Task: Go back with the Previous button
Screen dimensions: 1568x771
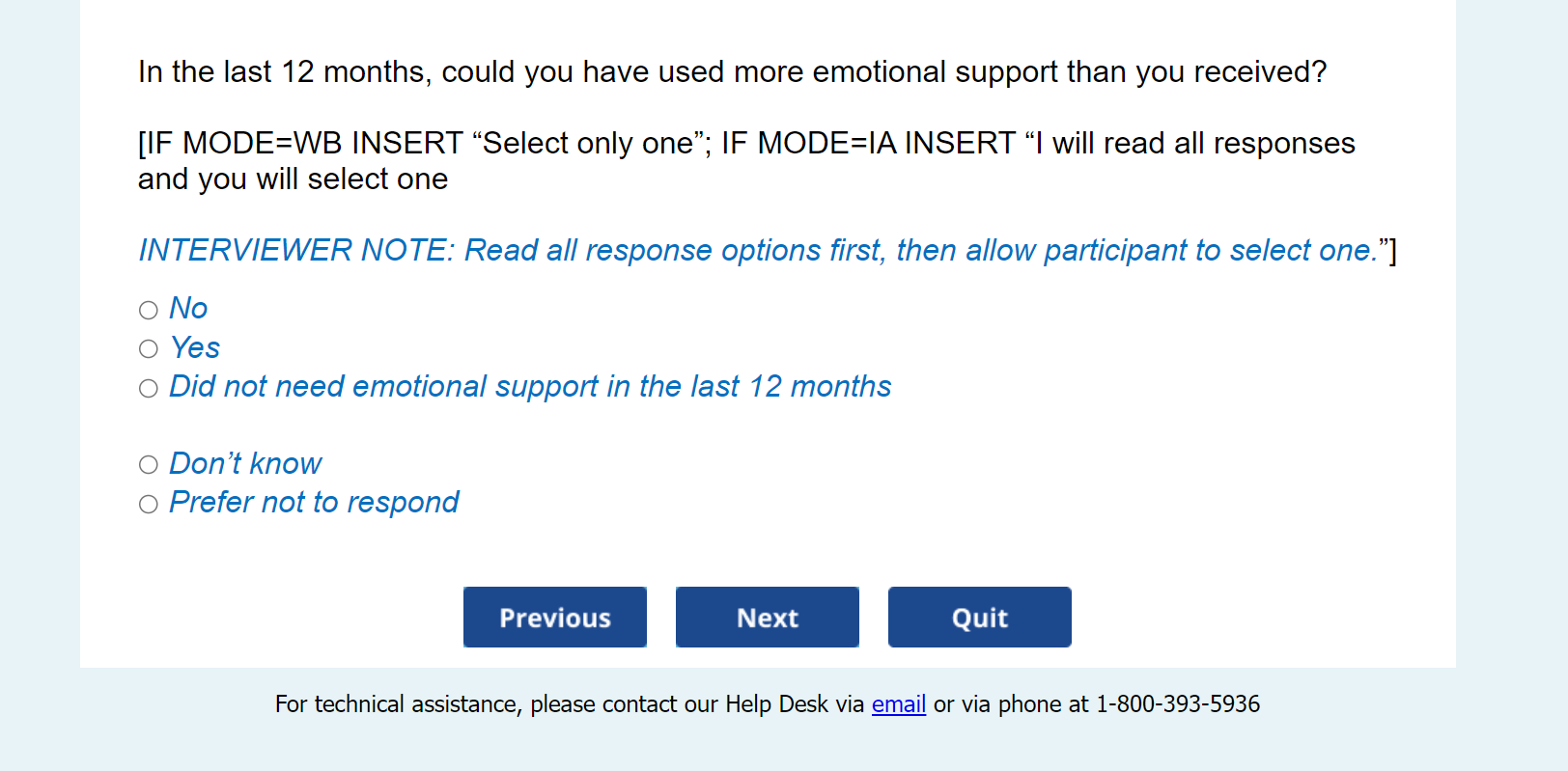Action: pyautogui.click(x=555, y=618)
